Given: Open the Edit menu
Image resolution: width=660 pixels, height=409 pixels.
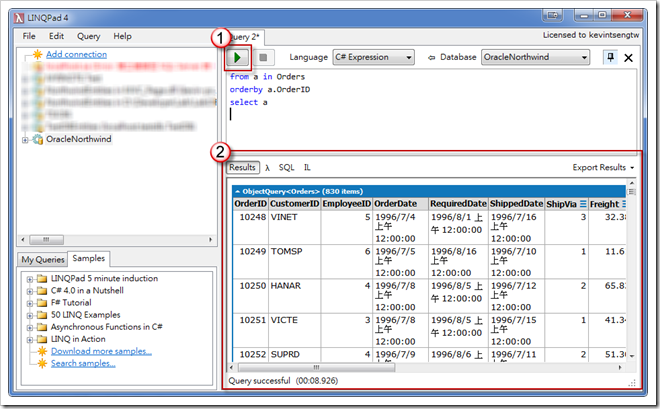Looking at the screenshot, I should point(56,36).
